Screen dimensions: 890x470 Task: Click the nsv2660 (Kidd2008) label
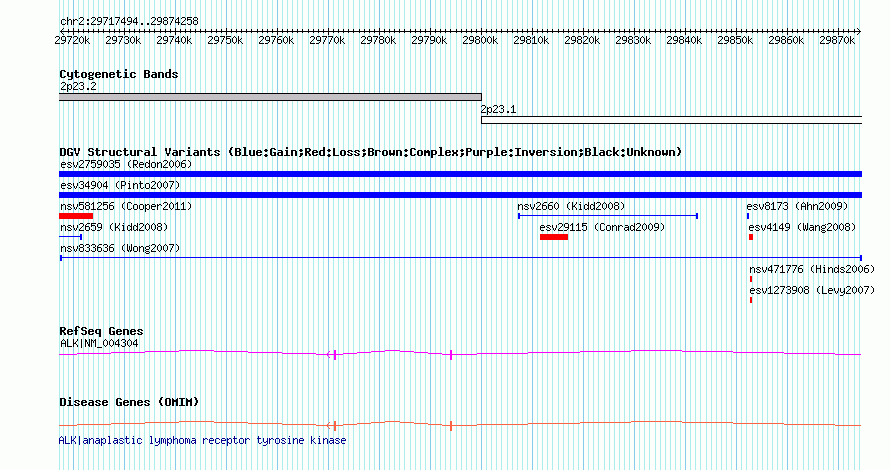(x=571, y=206)
